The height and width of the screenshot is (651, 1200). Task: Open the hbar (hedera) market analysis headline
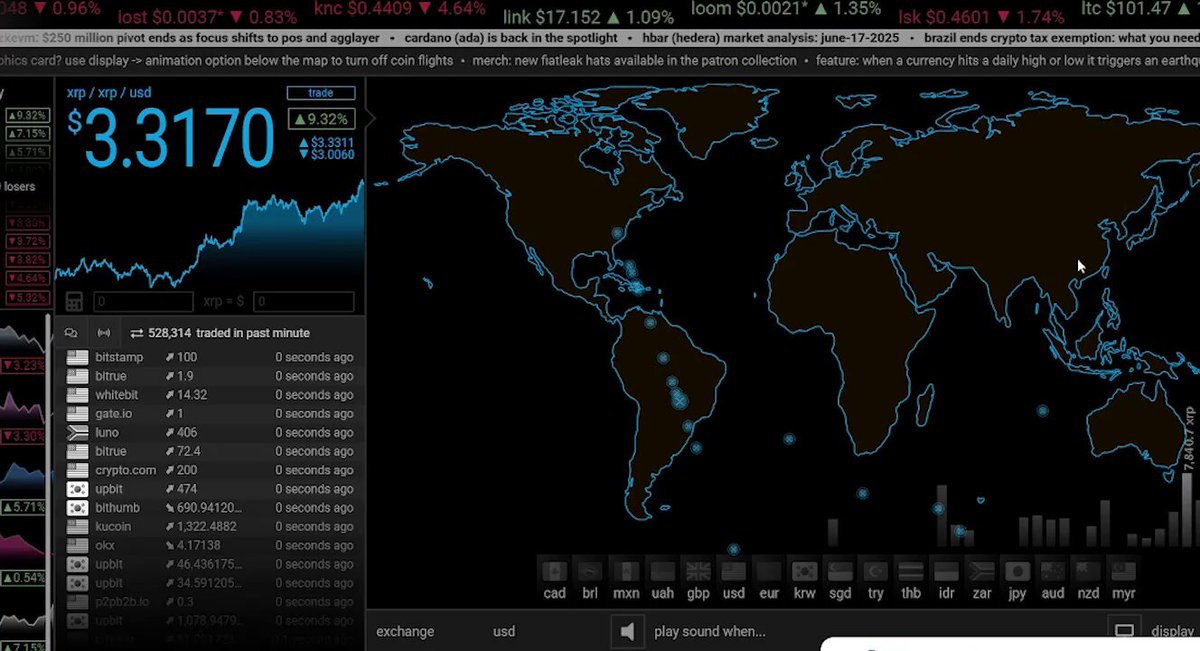[770, 38]
